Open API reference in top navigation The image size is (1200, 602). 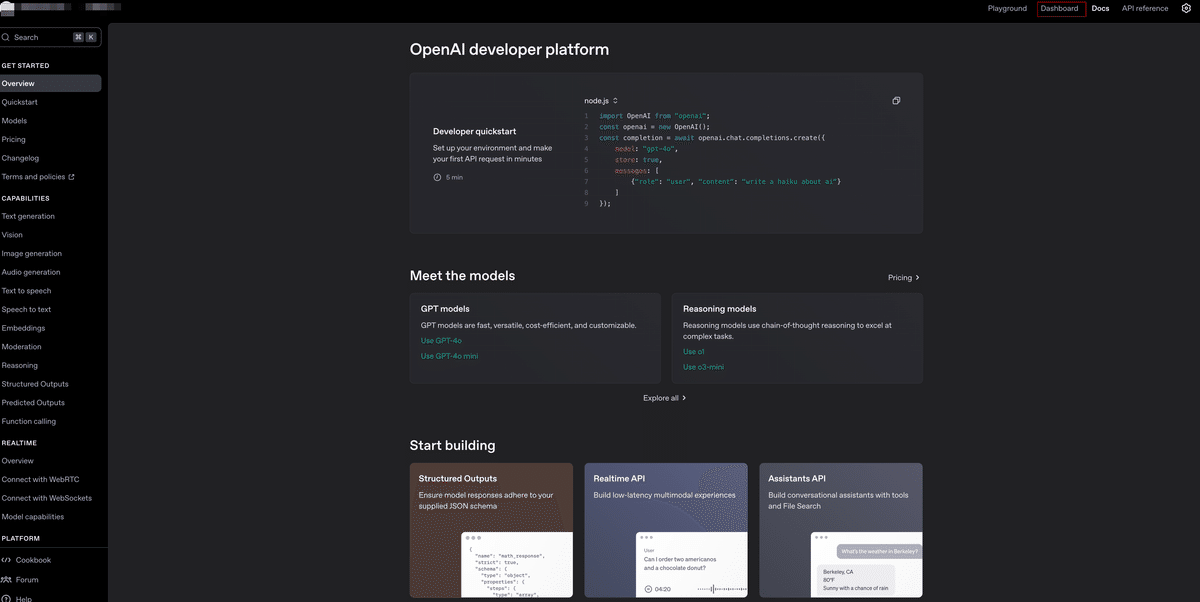(1144, 8)
